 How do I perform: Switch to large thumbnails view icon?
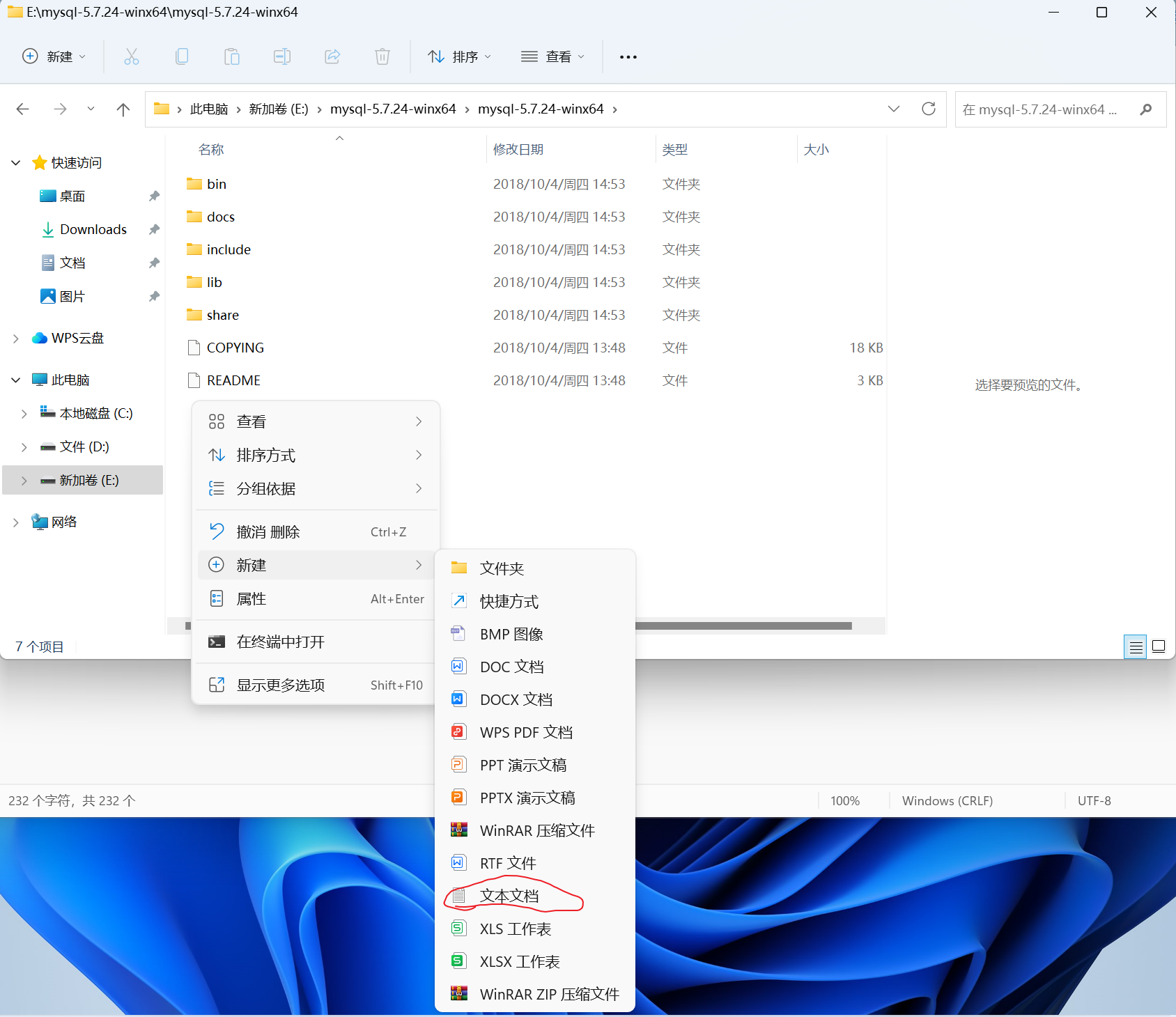(1159, 647)
